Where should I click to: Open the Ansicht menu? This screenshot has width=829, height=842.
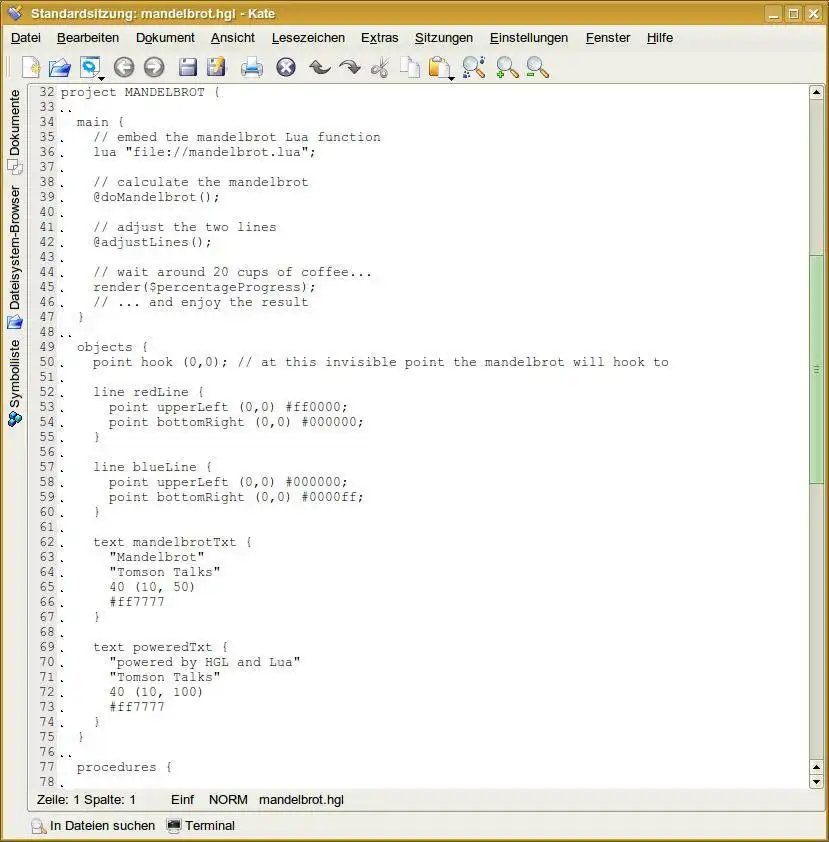tap(233, 38)
